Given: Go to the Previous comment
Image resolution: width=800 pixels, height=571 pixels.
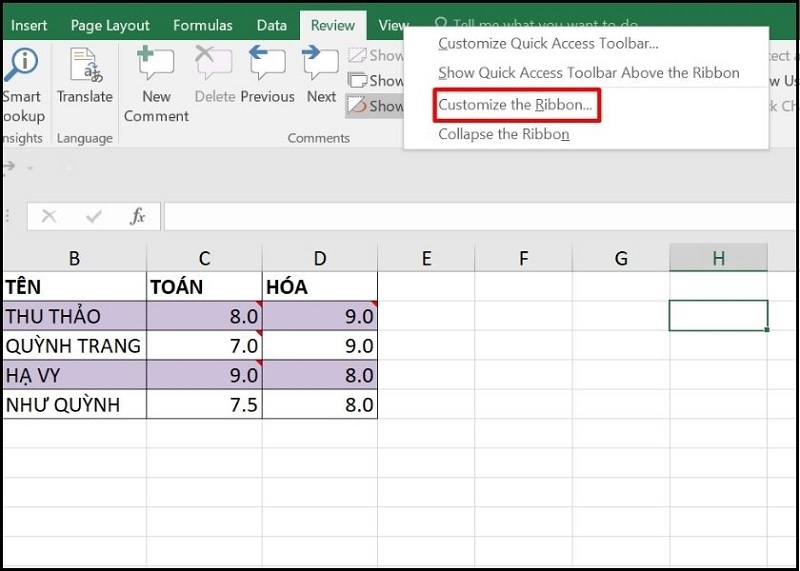Looking at the screenshot, I should [267, 75].
